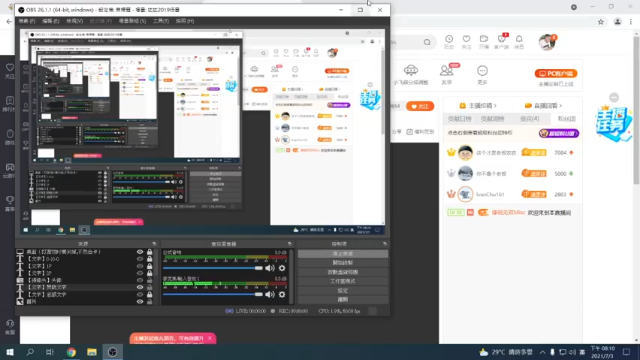Toggle lock on the first desktop source
The image size is (640, 360).
[x=149, y=252]
